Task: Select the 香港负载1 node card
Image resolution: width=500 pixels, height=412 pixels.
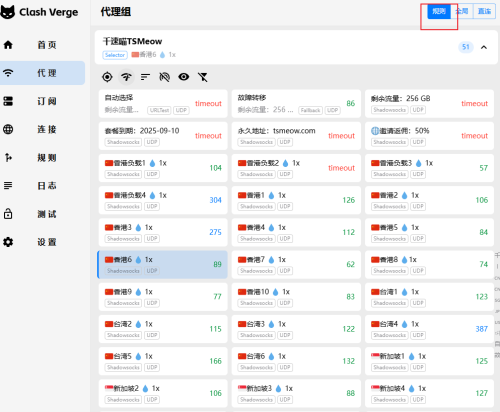Action: click(x=163, y=168)
